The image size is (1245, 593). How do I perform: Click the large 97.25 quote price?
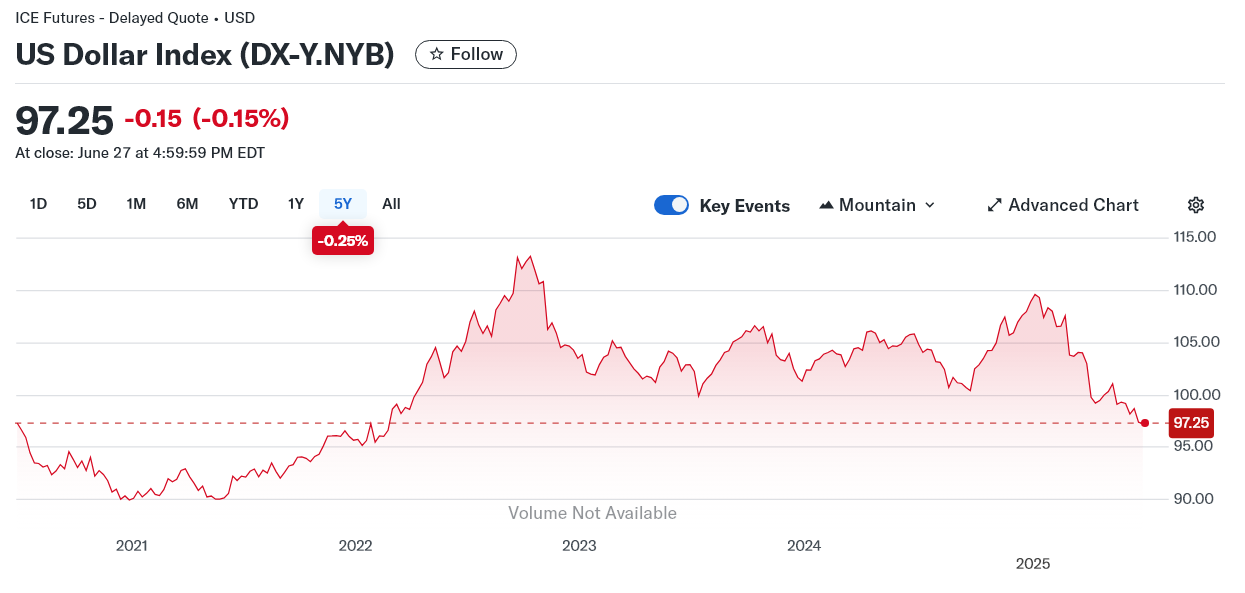click(x=65, y=120)
